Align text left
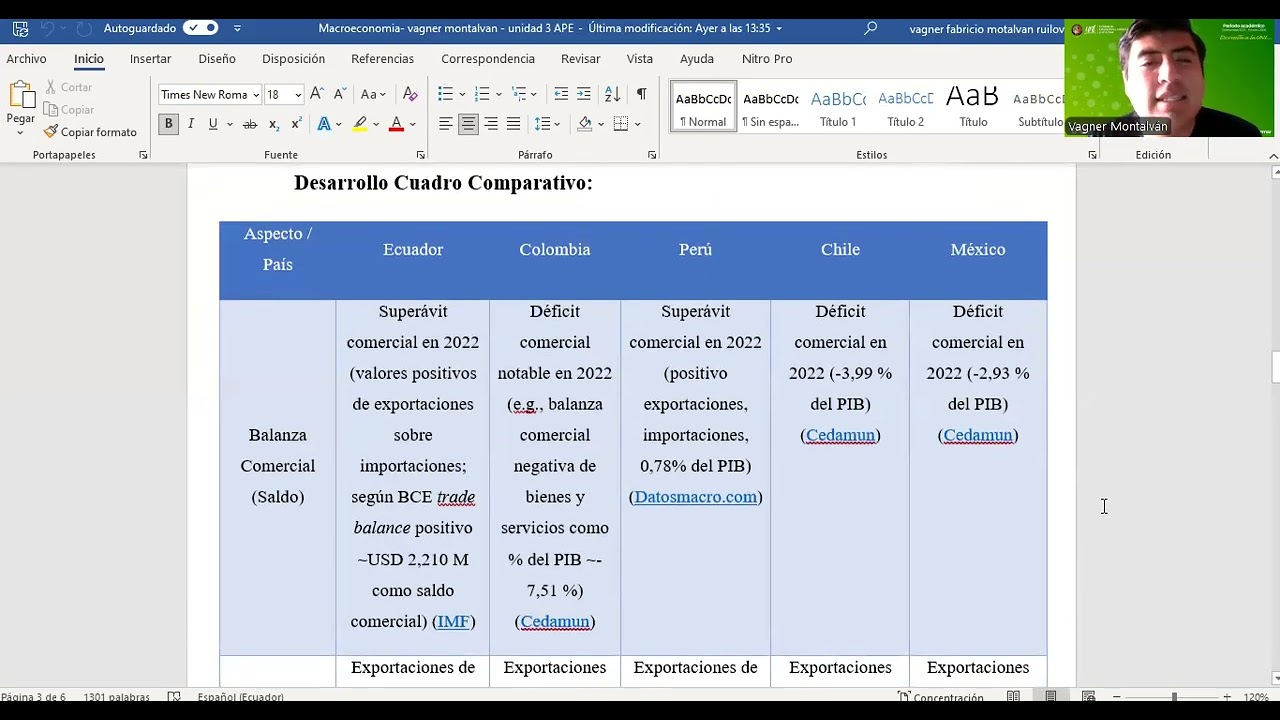The height and width of the screenshot is (720, 1280). tap(445, 124)
